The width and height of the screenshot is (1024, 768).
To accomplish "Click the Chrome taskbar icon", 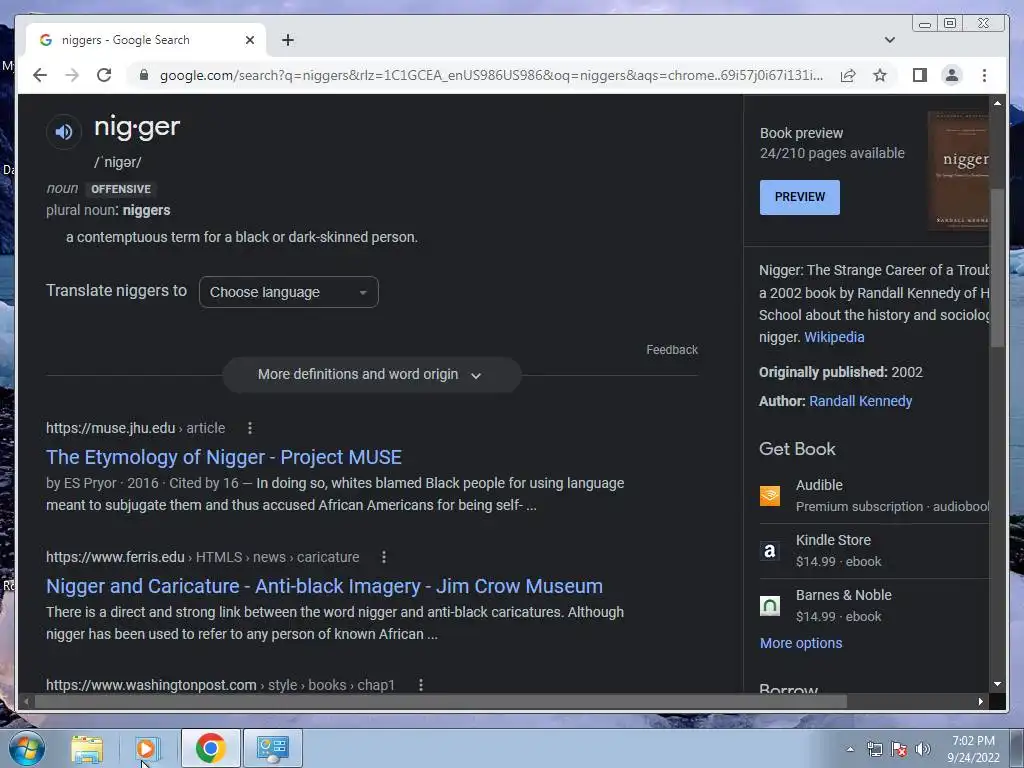I will point(210,748).
